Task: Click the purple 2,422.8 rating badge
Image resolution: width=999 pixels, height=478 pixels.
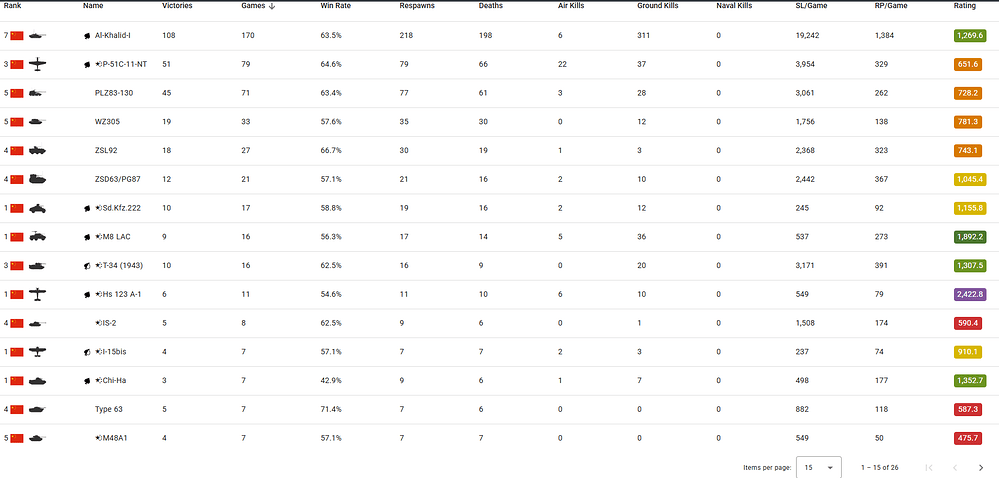Action: [969, 294]
